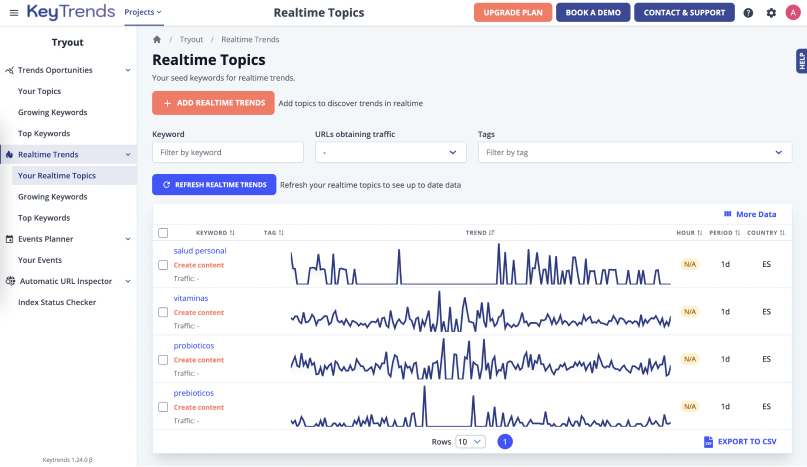Viewport: 807px width, 467px height.
Task: Sort the table by Trend column
Action: click(480, 233)
